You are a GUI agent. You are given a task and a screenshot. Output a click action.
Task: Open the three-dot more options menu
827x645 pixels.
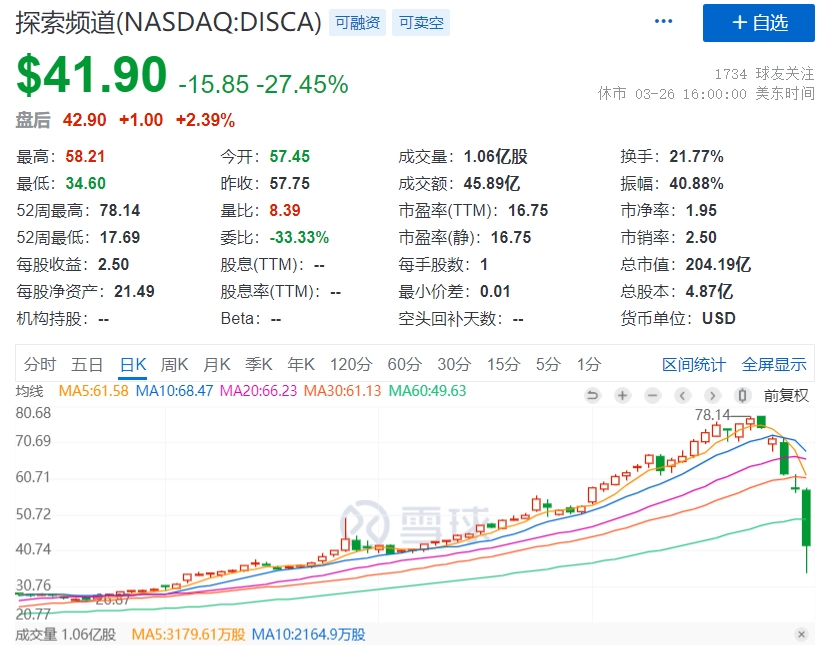coord(663,21)
